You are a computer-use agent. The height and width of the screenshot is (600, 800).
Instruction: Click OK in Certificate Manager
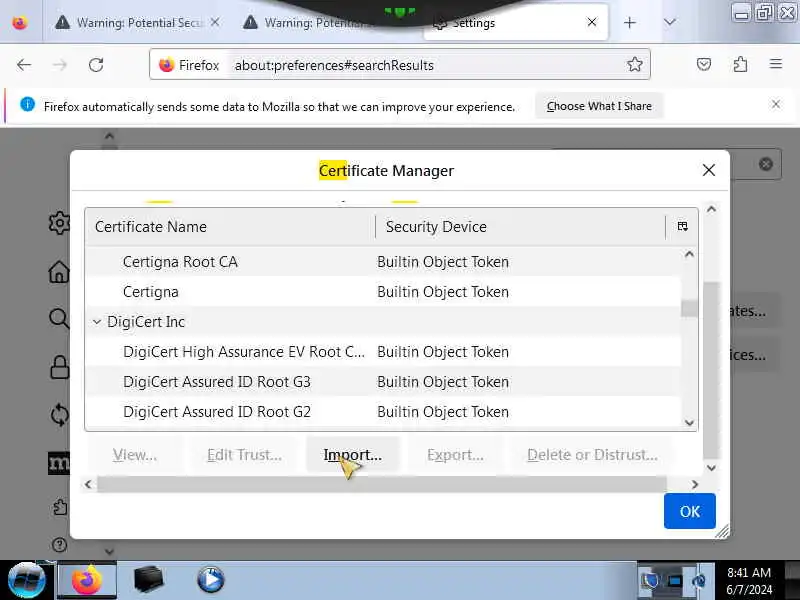coord(689,511)
